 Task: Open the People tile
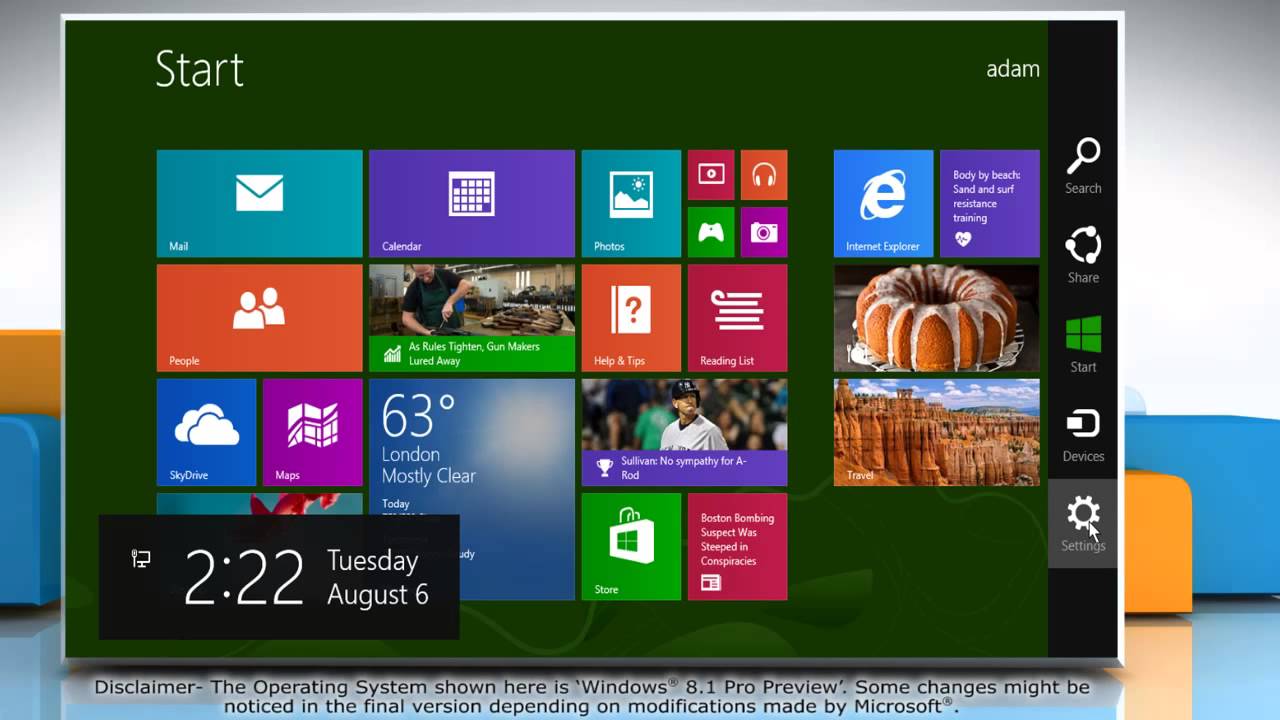(x=259, y=318)
